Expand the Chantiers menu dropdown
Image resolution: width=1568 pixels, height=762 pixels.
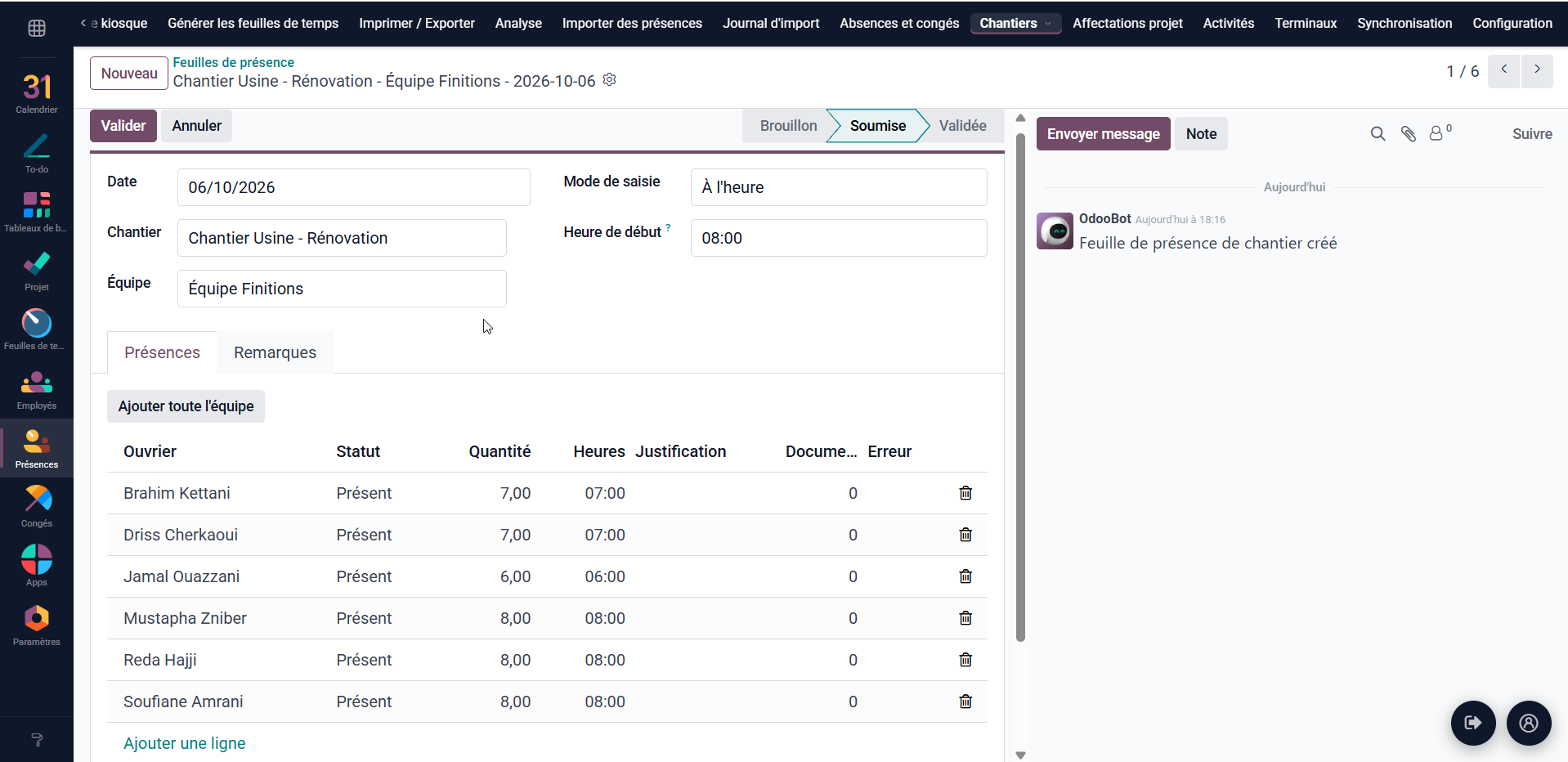coord(1015,23)
